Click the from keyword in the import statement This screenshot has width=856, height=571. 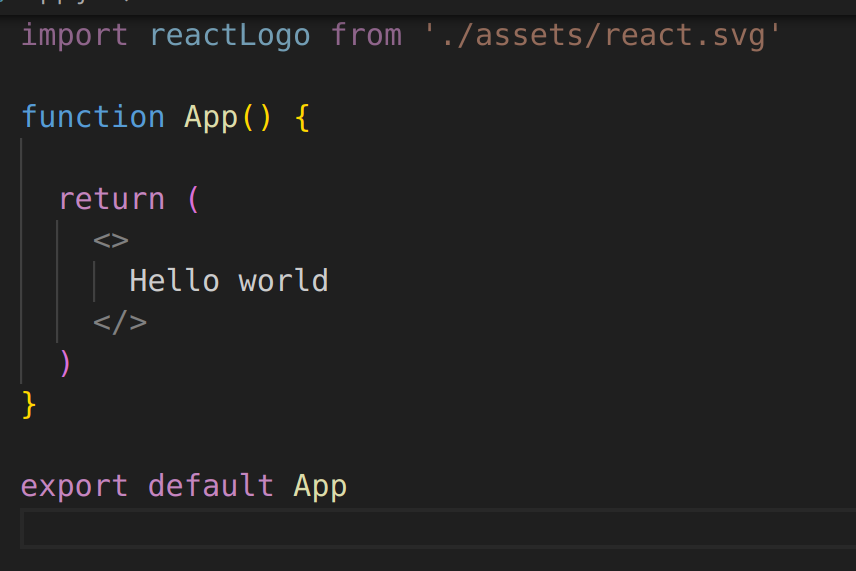tap(366, 36)
